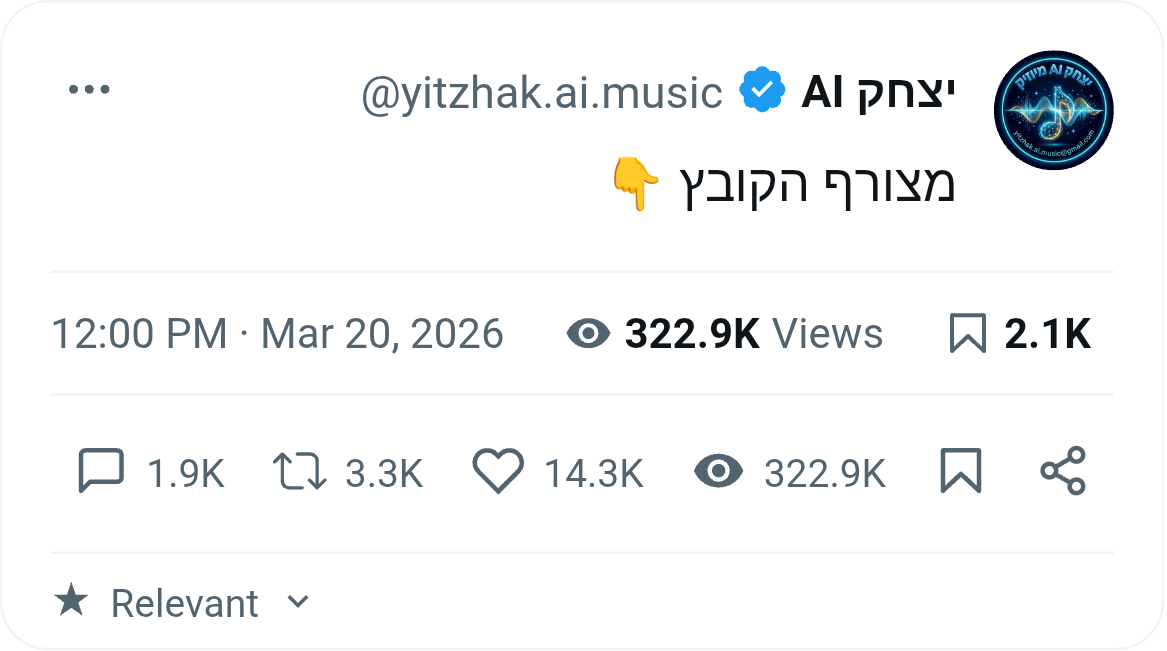This screenshot has width=1167, height=651.
Task: Open the more options menu (three dots)
Action: [89, 87]
